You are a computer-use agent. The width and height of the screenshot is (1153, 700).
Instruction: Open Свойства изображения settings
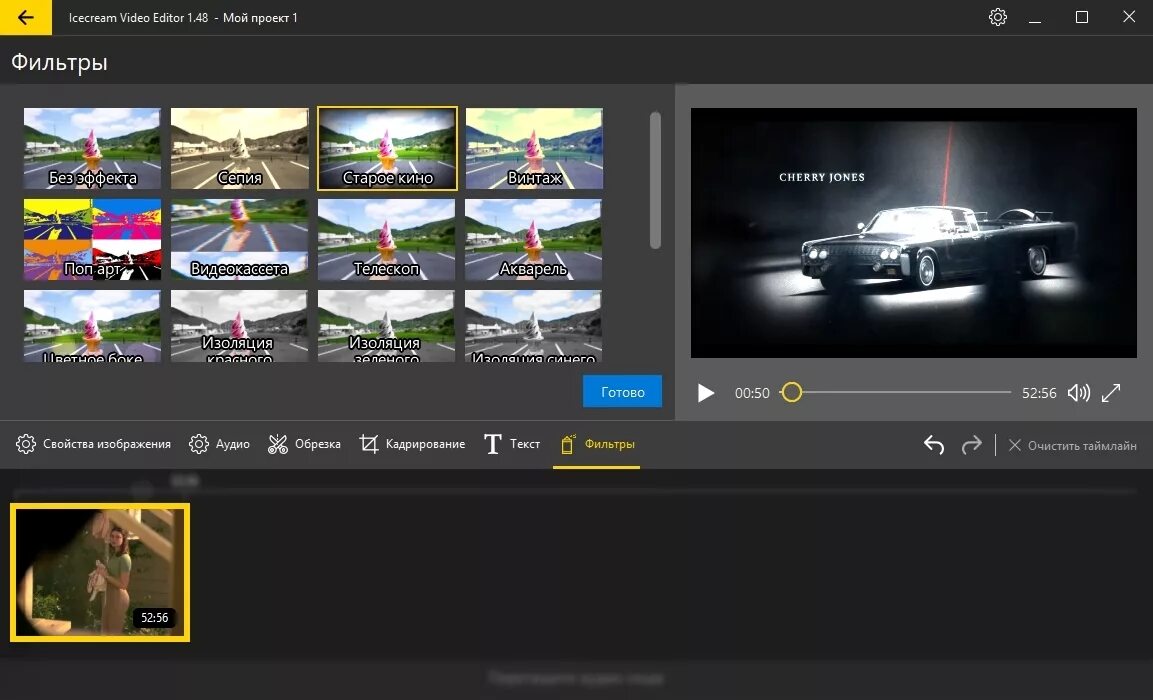pos(93,444)
